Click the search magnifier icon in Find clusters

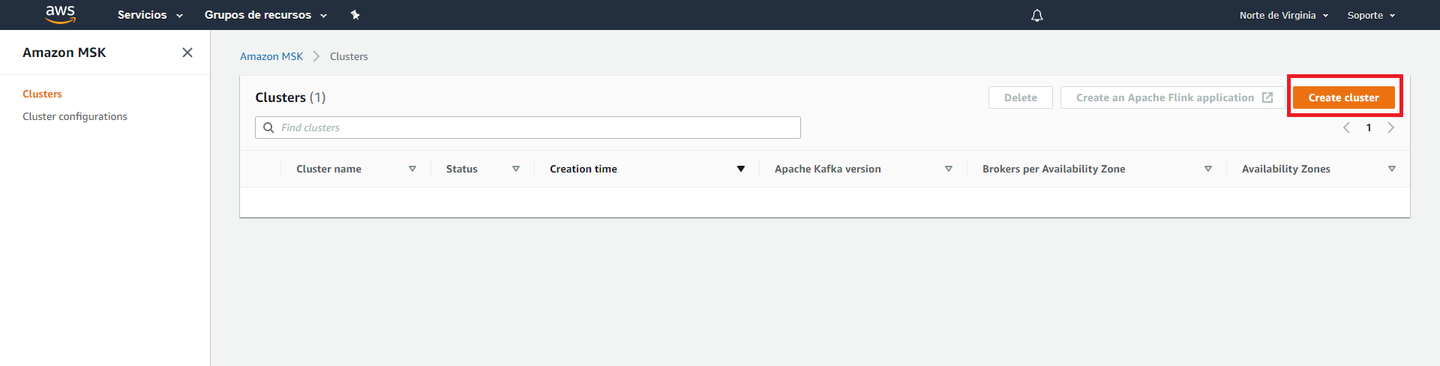[268, 128]
